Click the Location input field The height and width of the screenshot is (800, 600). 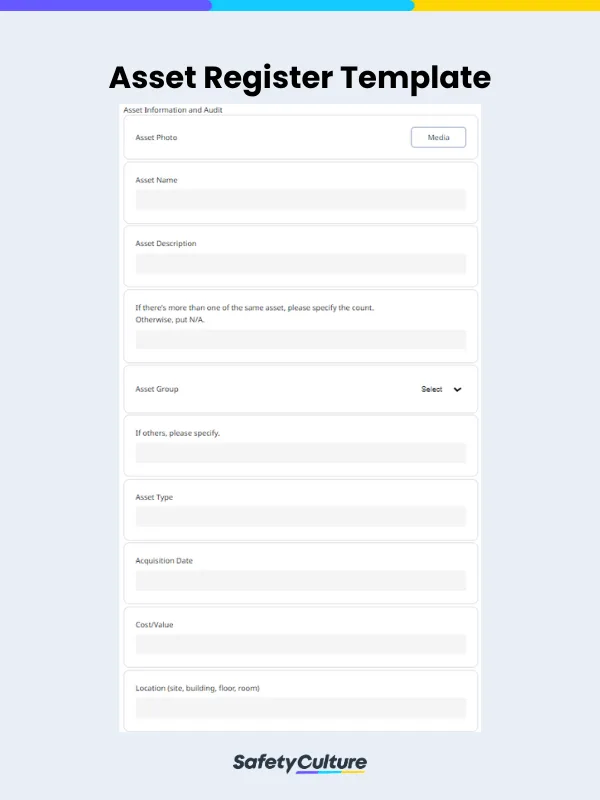(300, 708)
